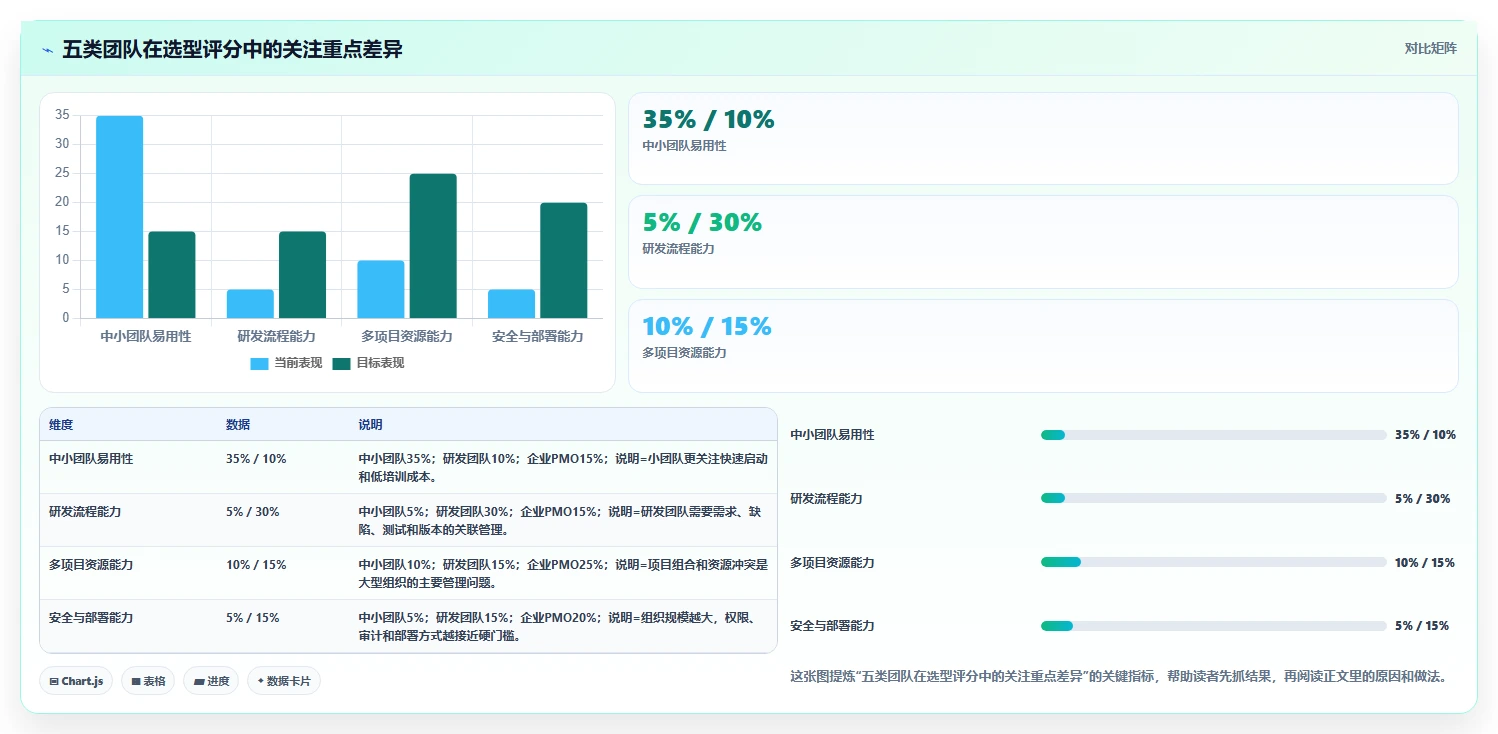
Task: Click the 安全与部署能力 progress bar
Action: pos(1213,626)
